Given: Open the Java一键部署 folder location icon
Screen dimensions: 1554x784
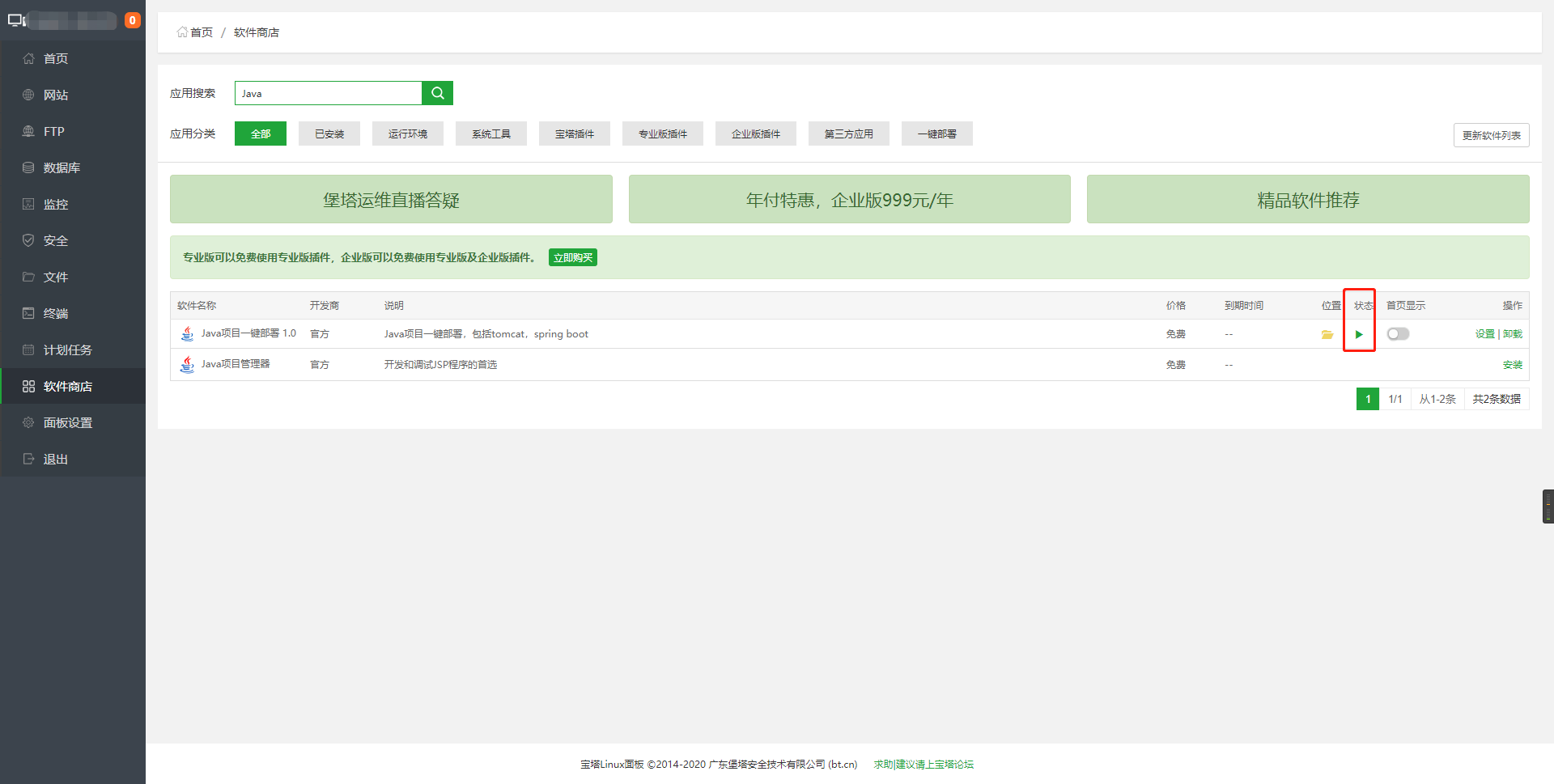Looking at the screenshot, I should click(1327, 334).
